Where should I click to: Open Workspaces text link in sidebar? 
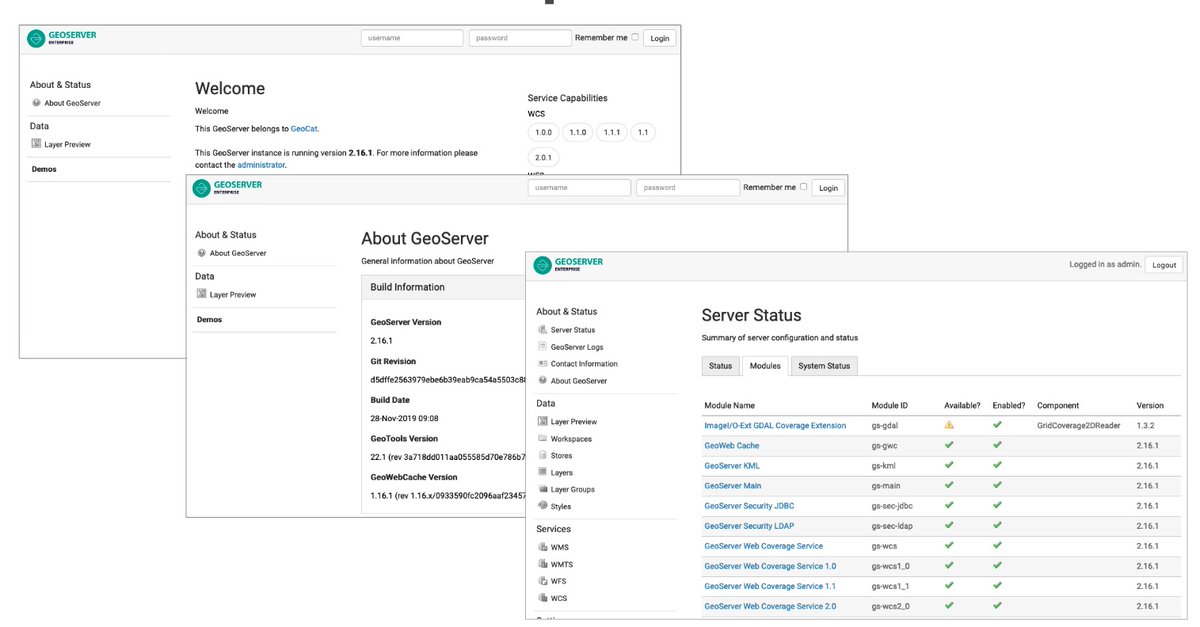(x=571, y=439)
